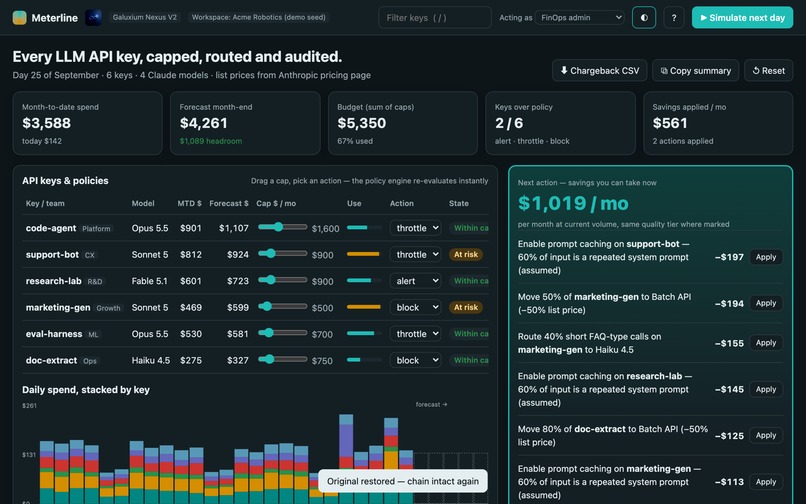The width and height of the screenshot is (806, 504).
Task: Download the Chargeback CSV
Action: 599,70
